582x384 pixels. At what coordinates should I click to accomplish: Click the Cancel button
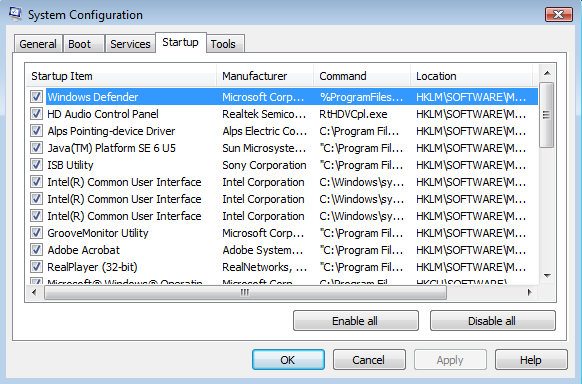click(369, 360)
